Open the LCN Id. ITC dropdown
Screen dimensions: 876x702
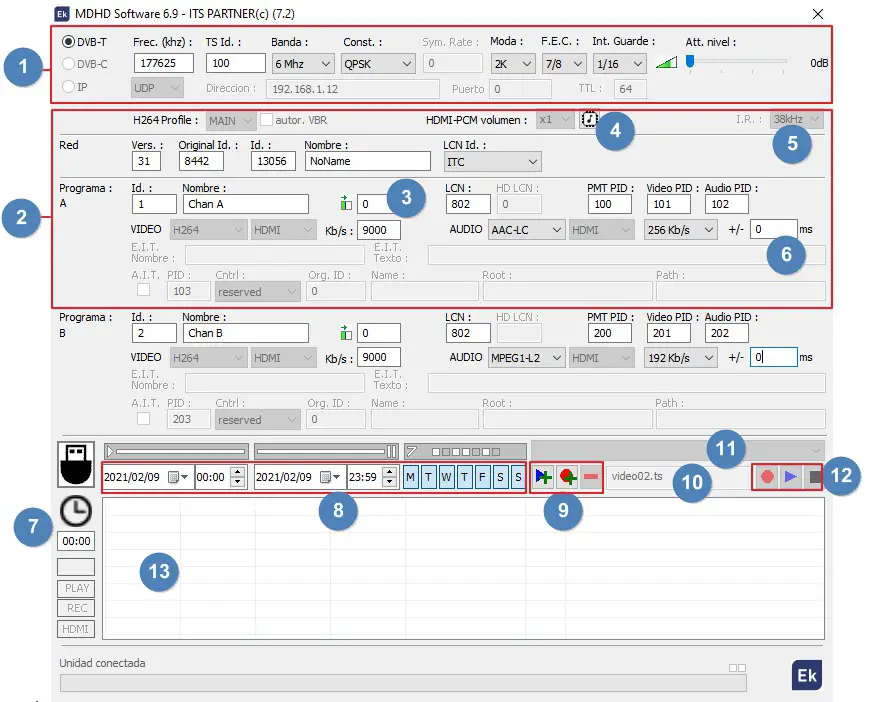491,161
